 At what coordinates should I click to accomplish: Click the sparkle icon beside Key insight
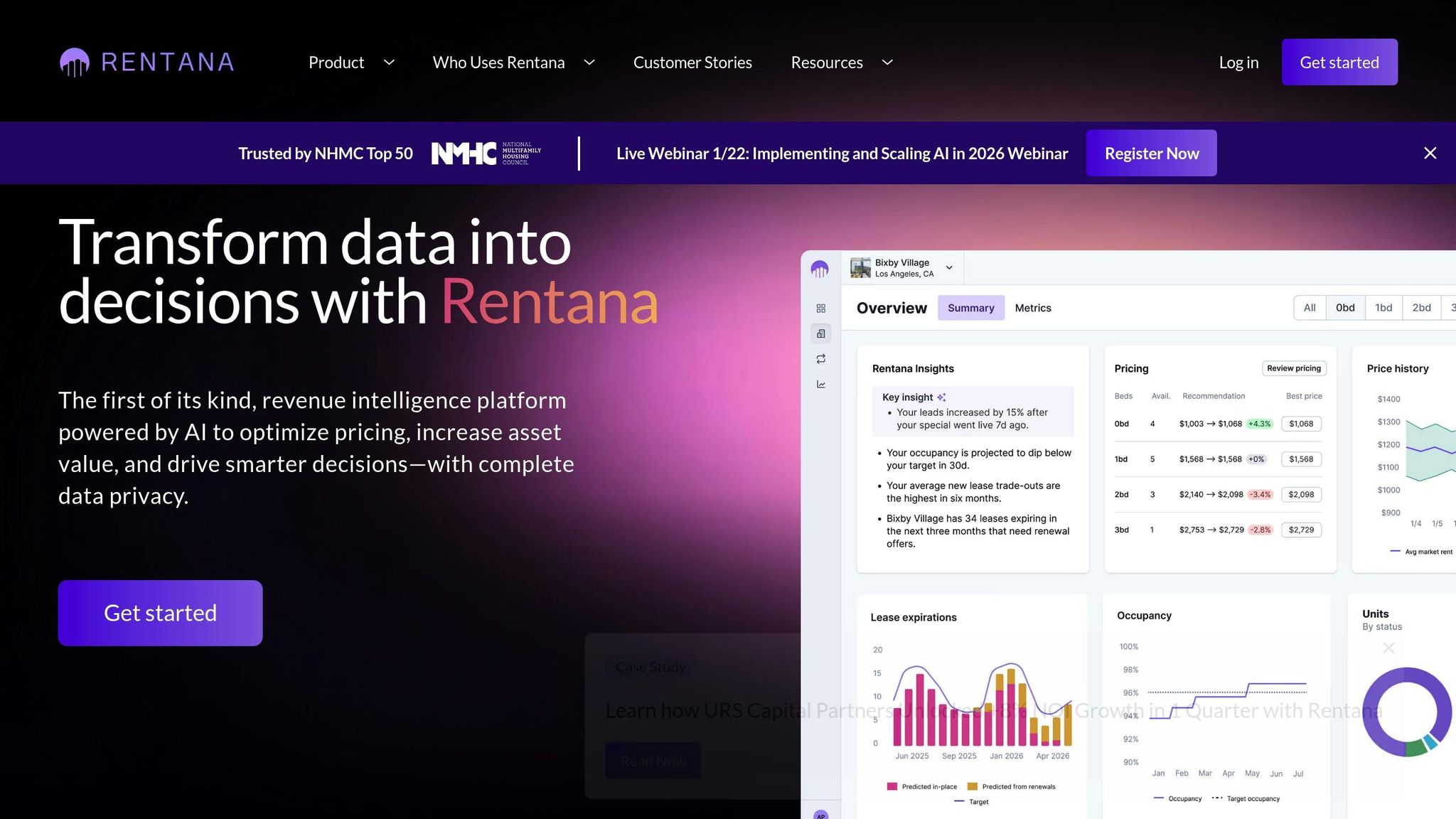pos(941,397)
